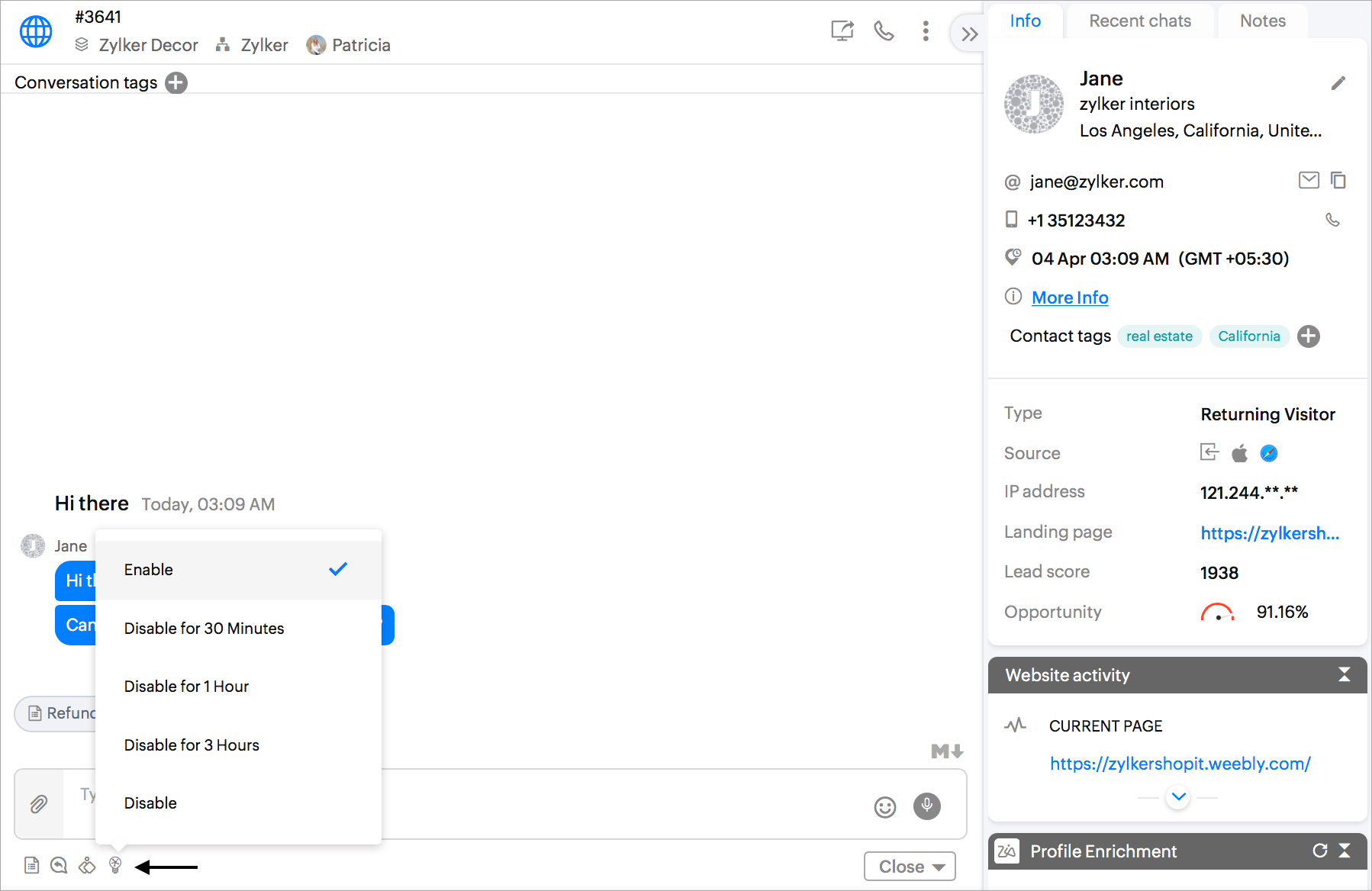Click the Profile Enrichment logo icon
The image size is (1372, 891).
point(1007,851)
